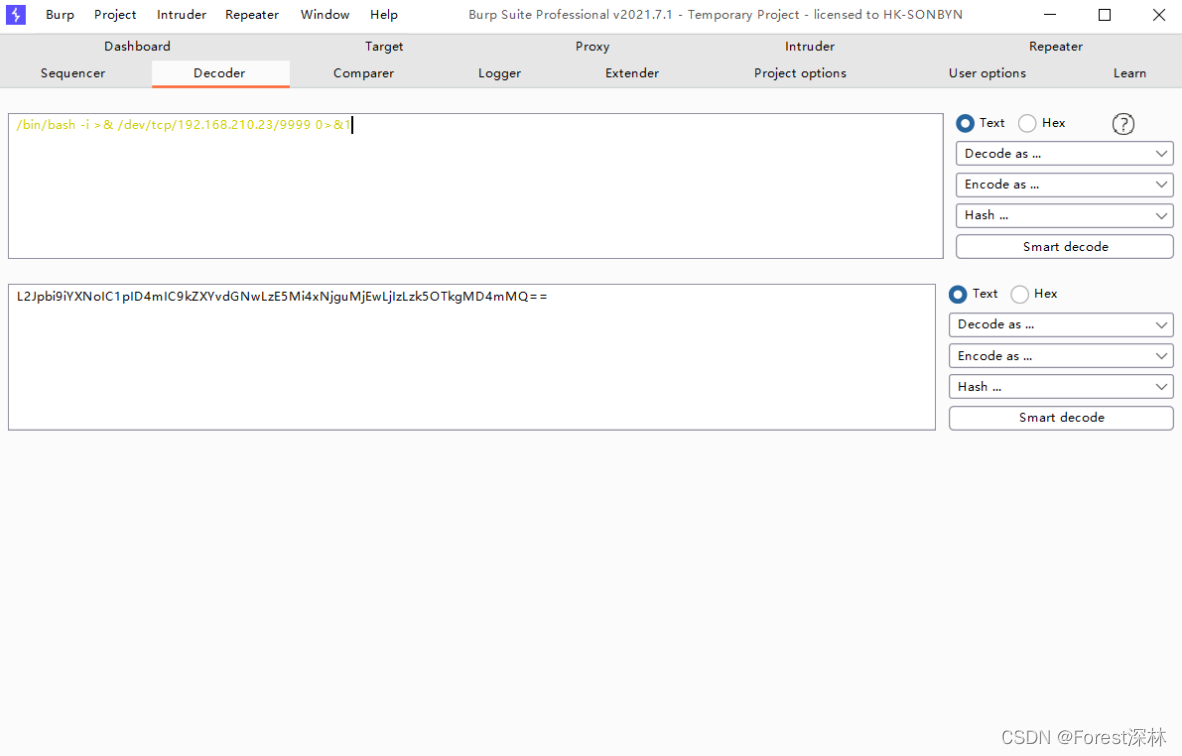Switch to the Sequencer tab
The height and width of the screenshot is (756, 1182).
[x=72, y=73]
